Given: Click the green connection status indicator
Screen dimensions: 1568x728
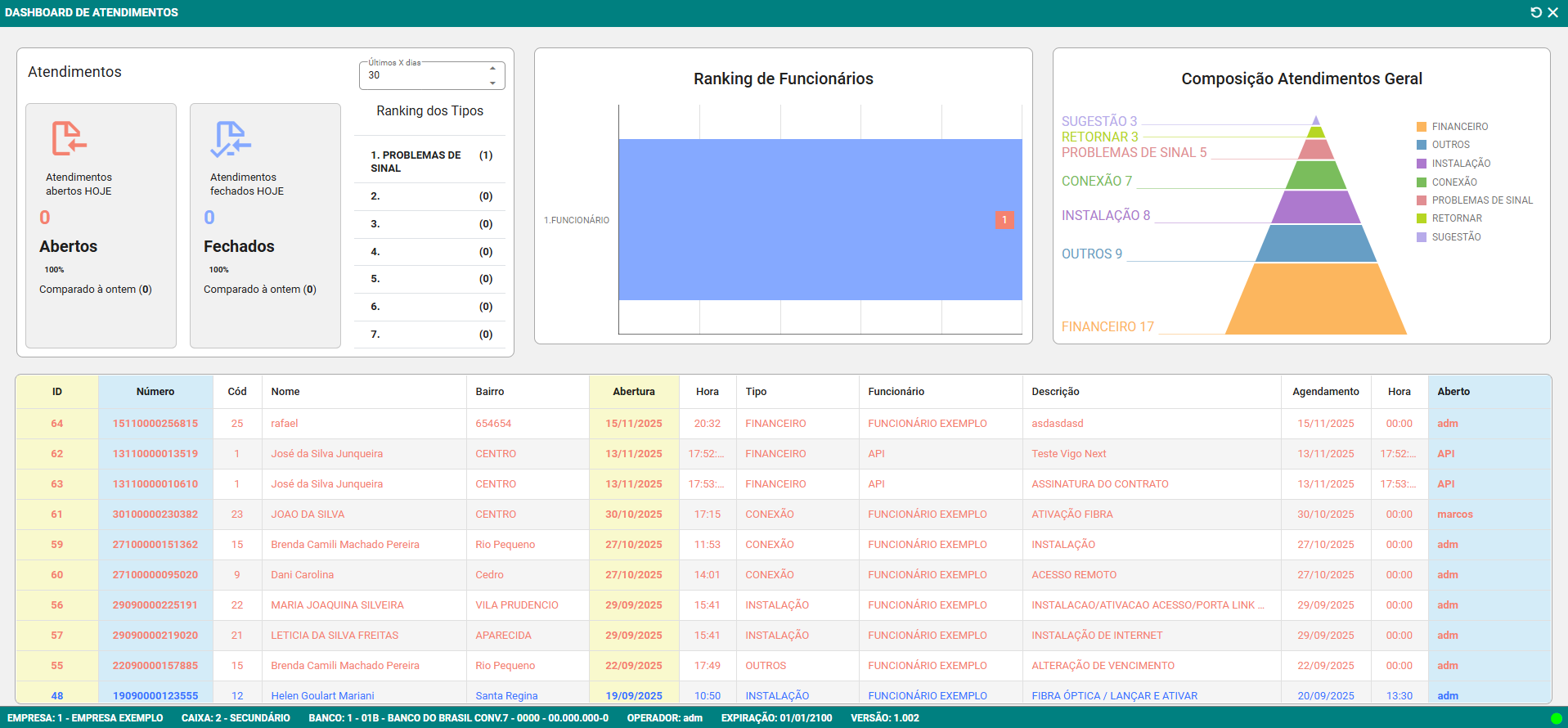Looking at the screenshot, I should [x=1556, y=718].
